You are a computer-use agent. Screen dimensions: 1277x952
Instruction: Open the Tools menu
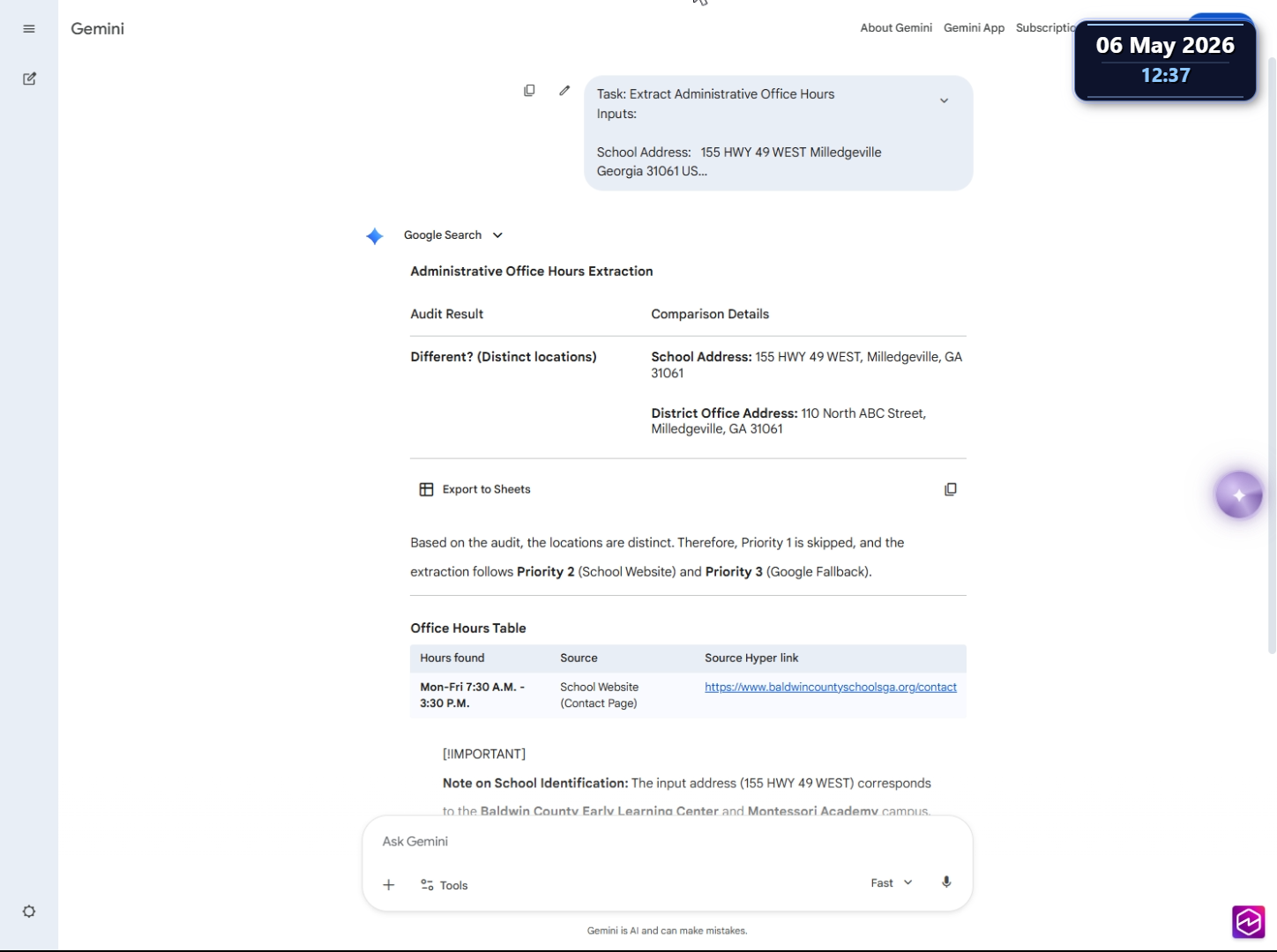(444, 885)
